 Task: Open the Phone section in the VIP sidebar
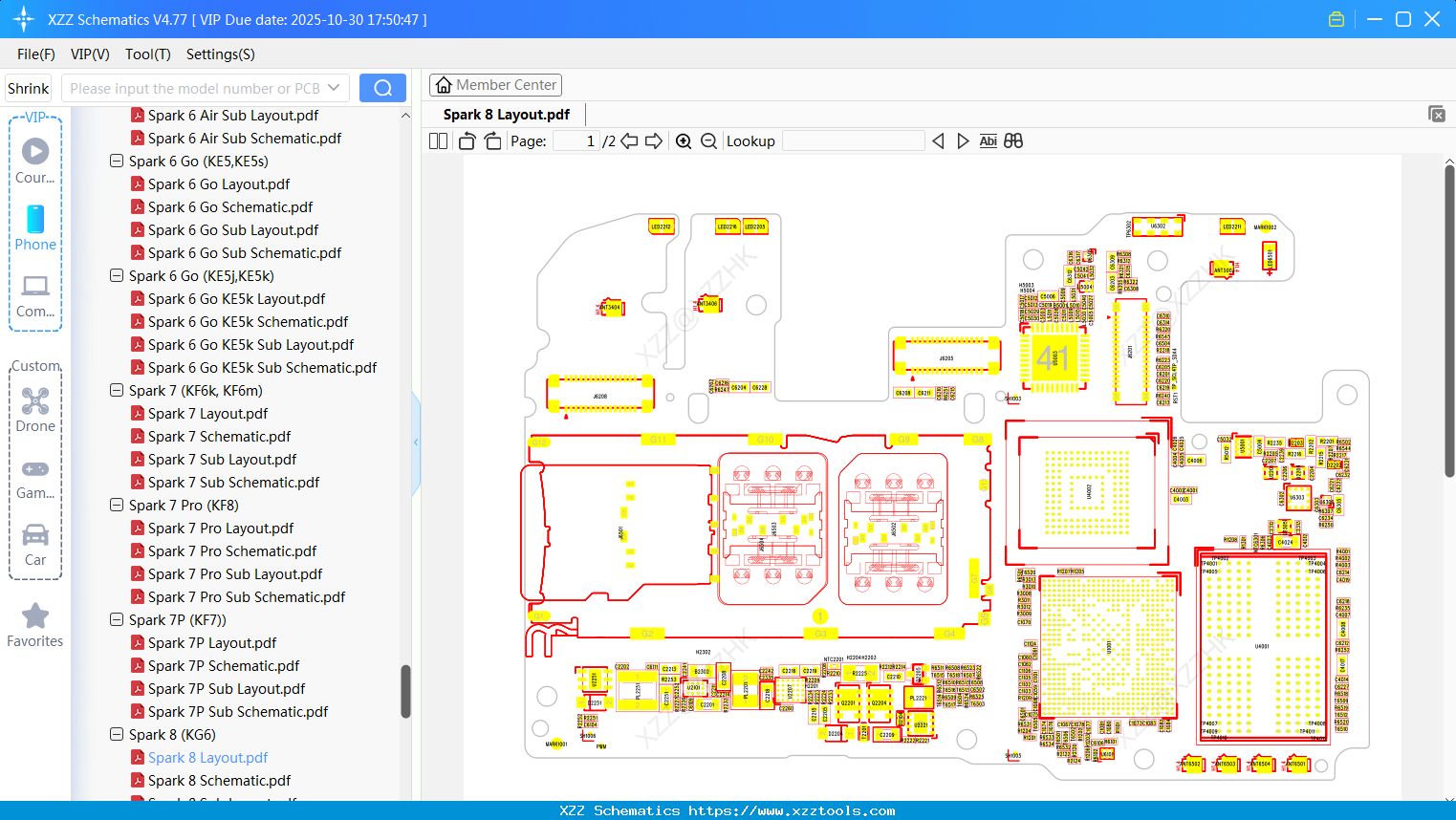(x=35, y=227)
